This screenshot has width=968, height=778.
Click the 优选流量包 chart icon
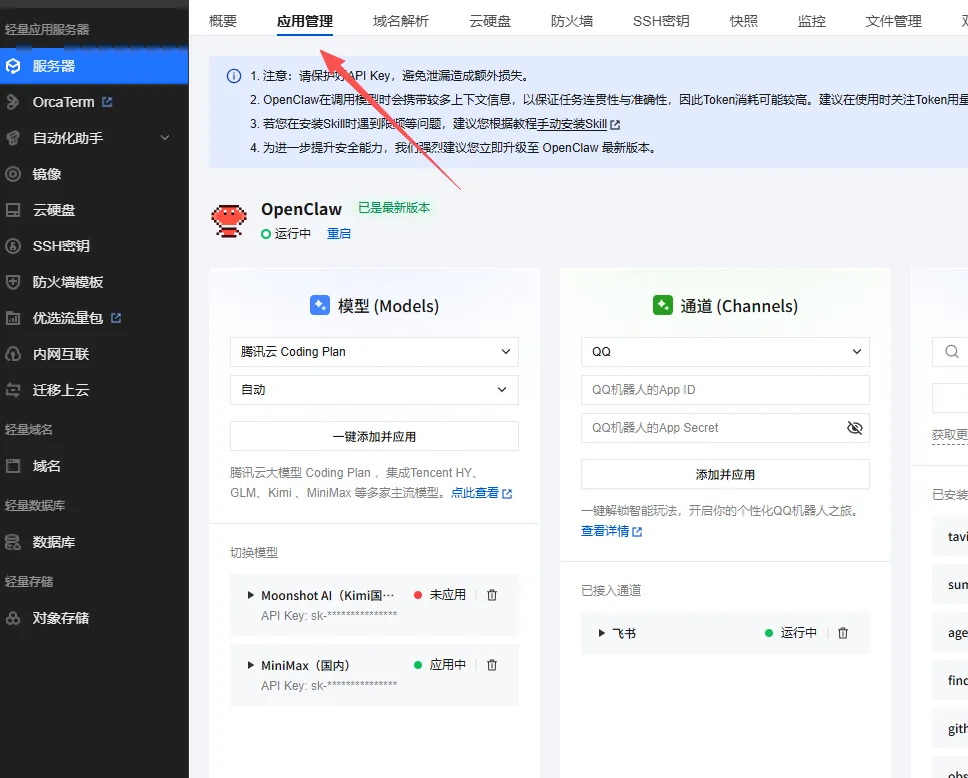(13, 318)
